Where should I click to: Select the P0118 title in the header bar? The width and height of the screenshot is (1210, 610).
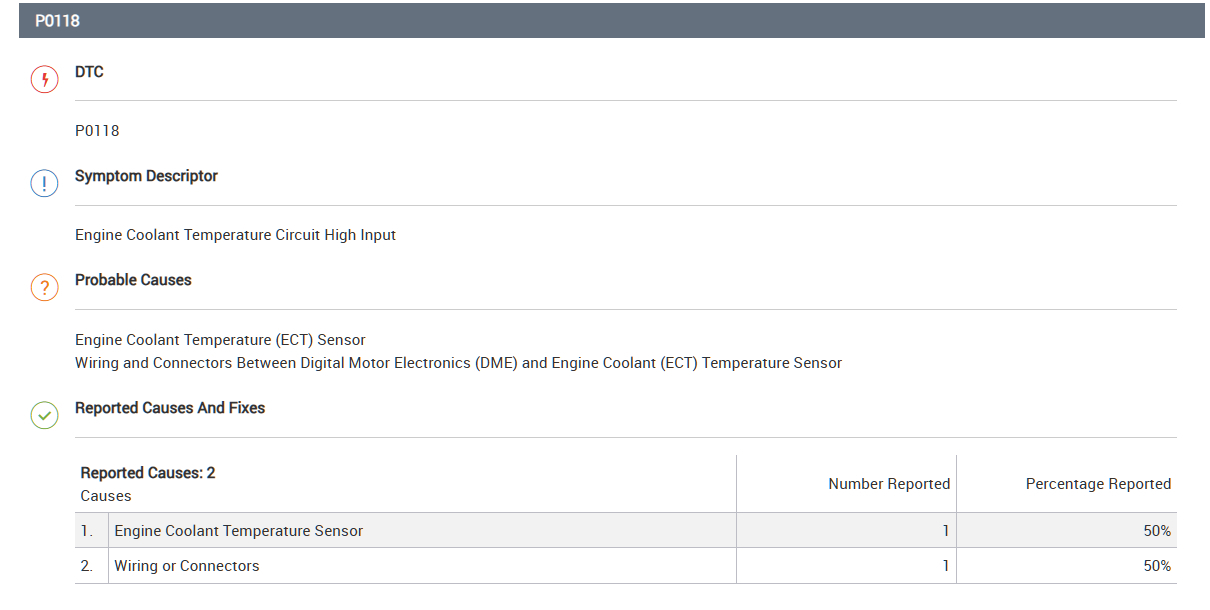point(57,20)
